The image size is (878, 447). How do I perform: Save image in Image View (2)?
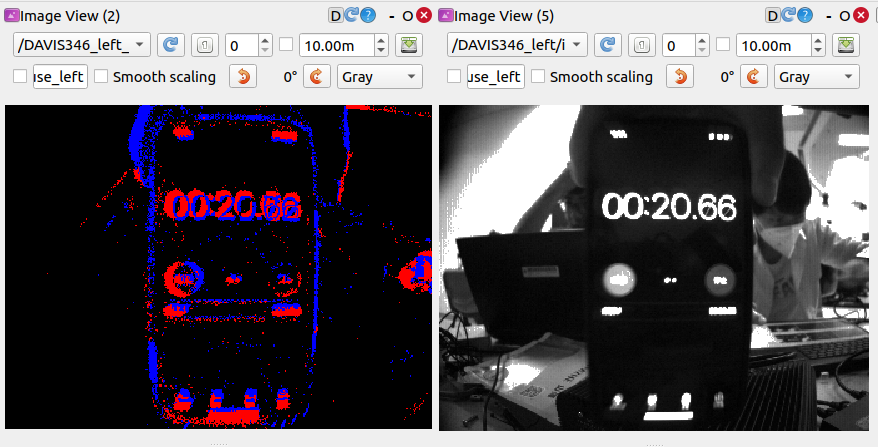409,45
